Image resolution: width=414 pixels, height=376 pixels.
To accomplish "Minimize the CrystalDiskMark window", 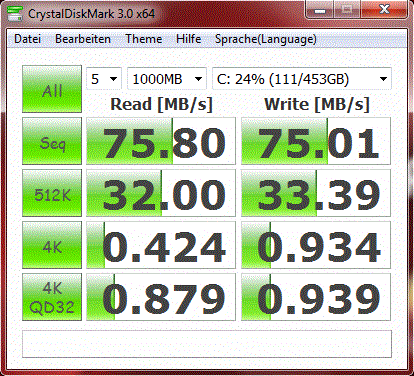I will click(320, 10).
